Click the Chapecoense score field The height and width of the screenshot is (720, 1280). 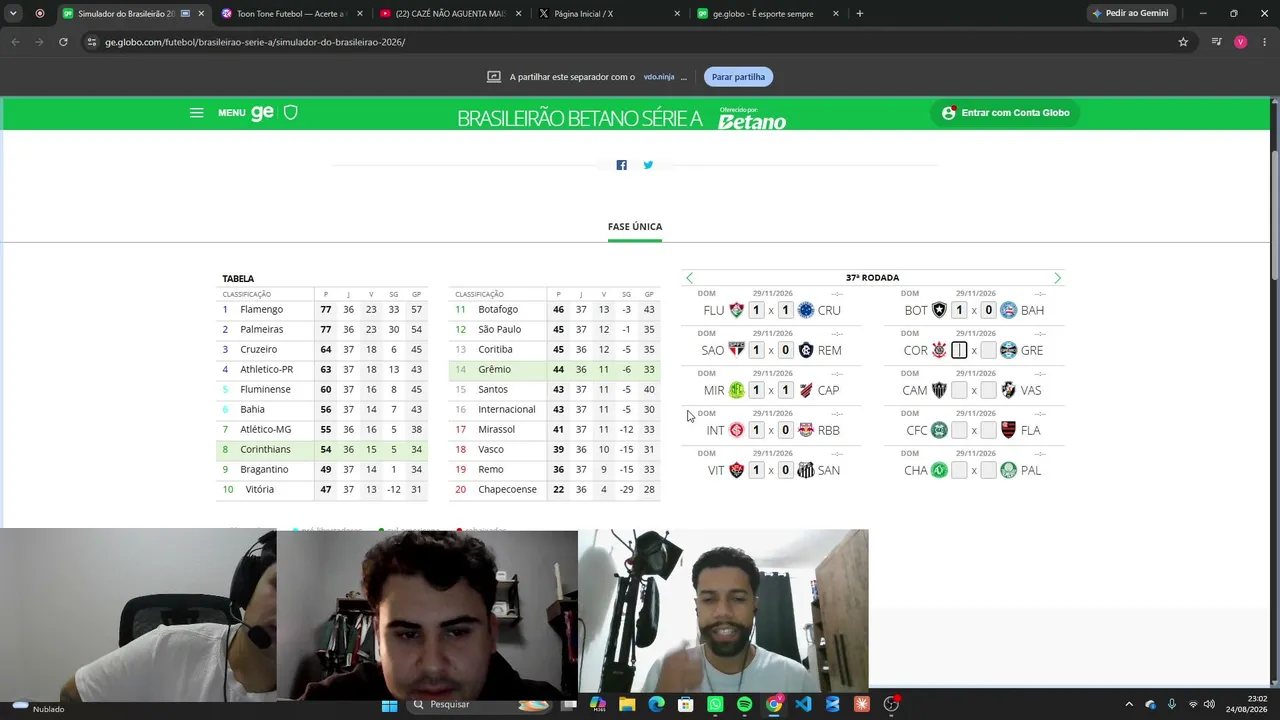pos(959,470)
